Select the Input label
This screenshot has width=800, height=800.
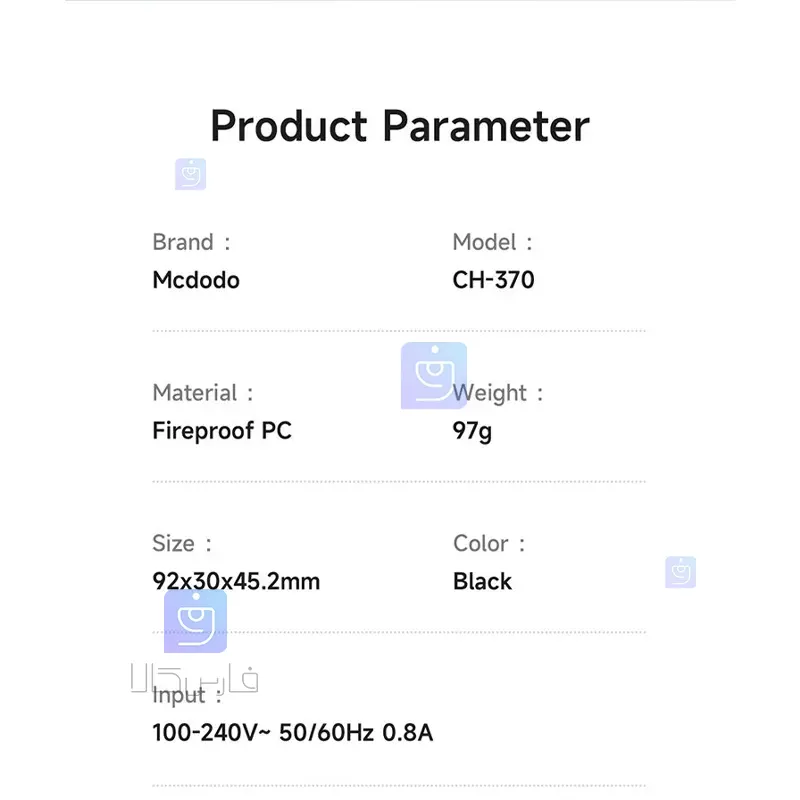tap(180, 696)
